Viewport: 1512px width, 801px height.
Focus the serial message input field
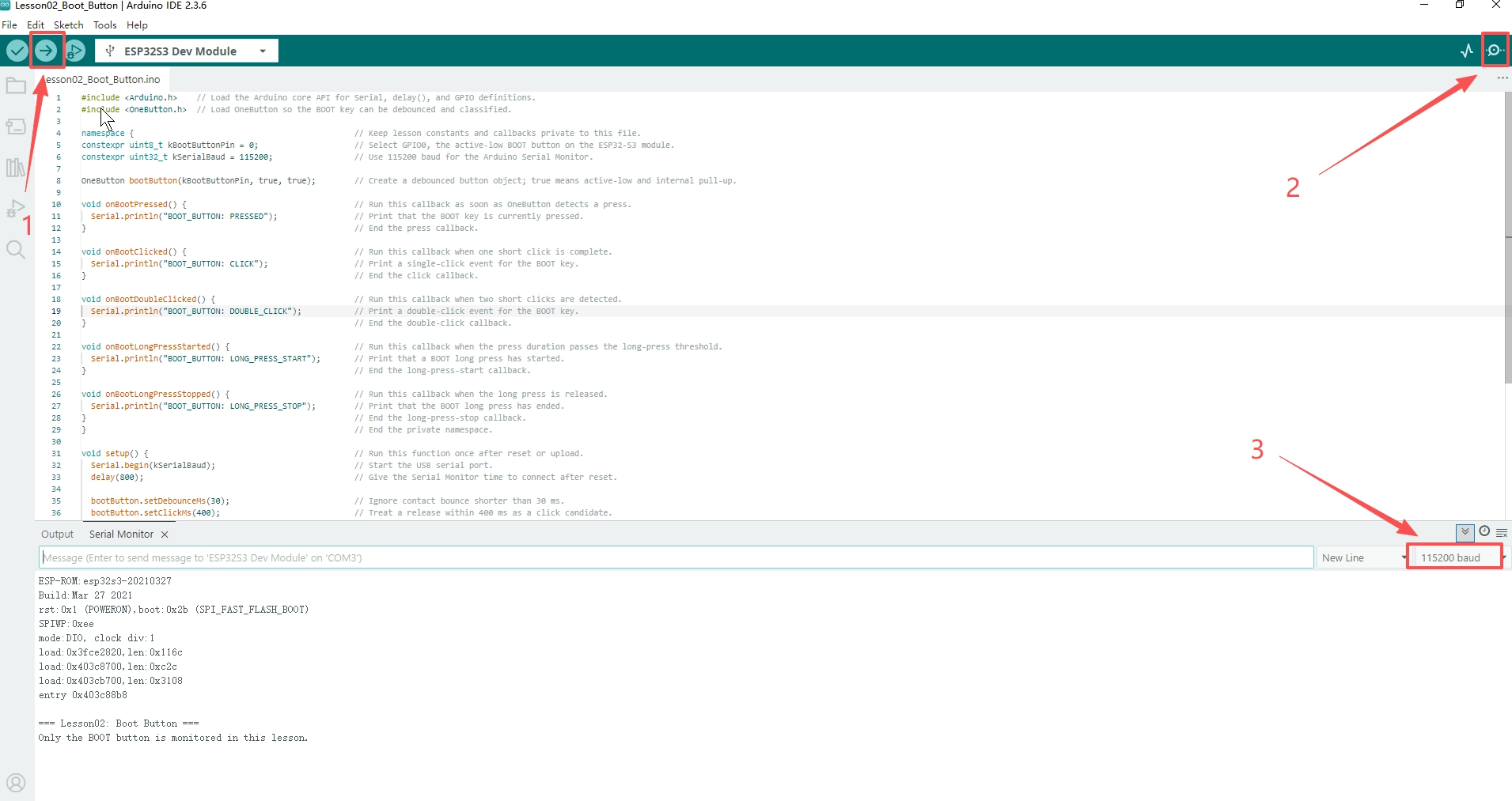pyautogui.click(x=676, y=557)
